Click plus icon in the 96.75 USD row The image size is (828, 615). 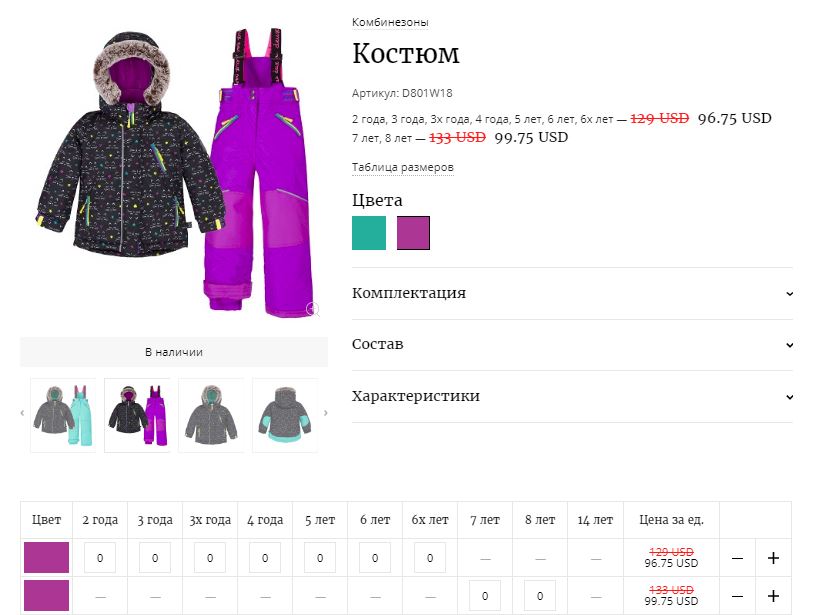click(773, 558)
